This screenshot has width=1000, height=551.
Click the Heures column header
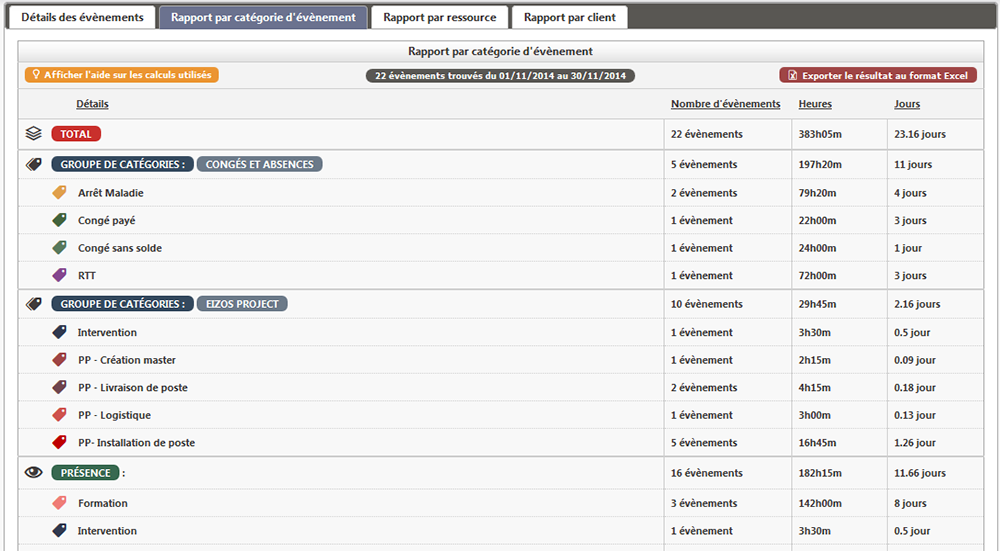coord(814,104)
